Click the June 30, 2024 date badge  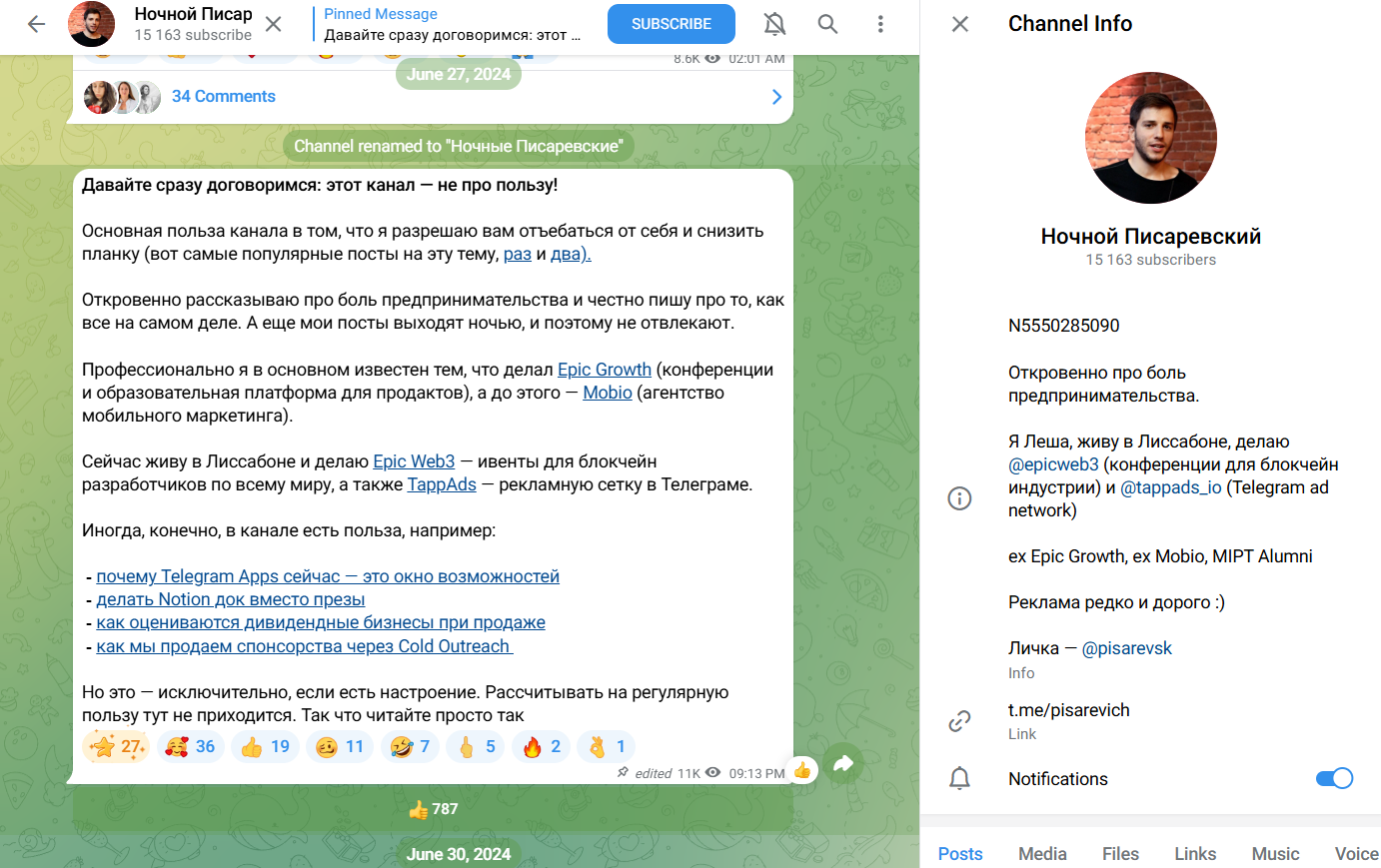pos(459,854)
